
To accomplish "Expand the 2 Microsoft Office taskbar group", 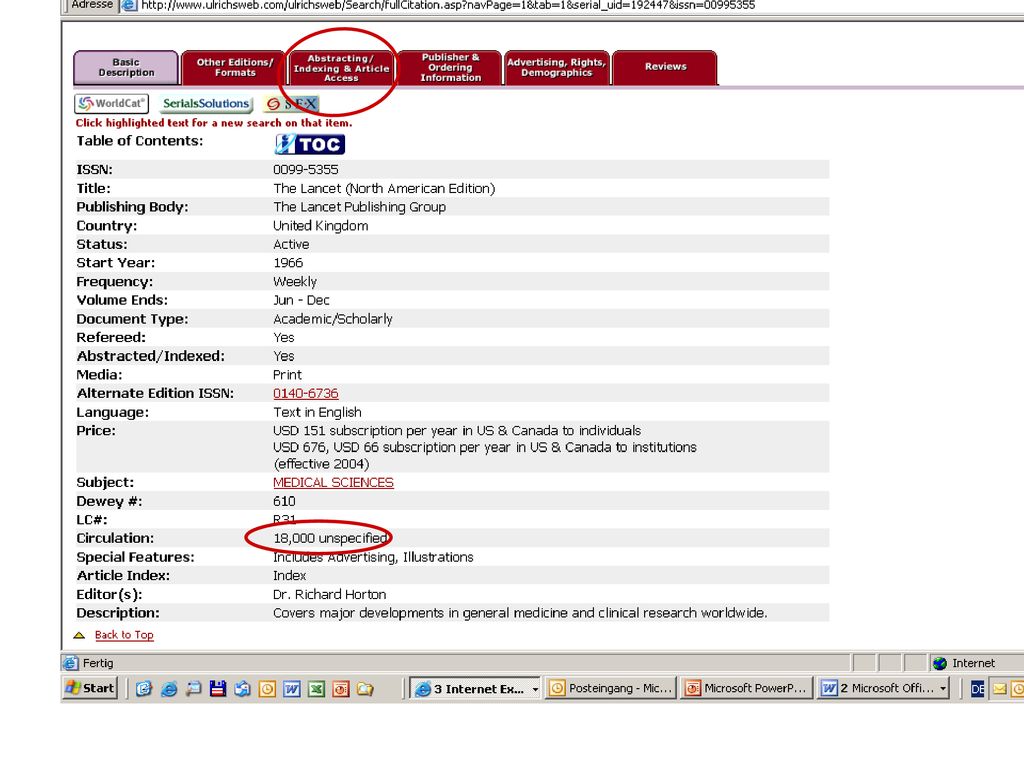I will pos(883,688).
